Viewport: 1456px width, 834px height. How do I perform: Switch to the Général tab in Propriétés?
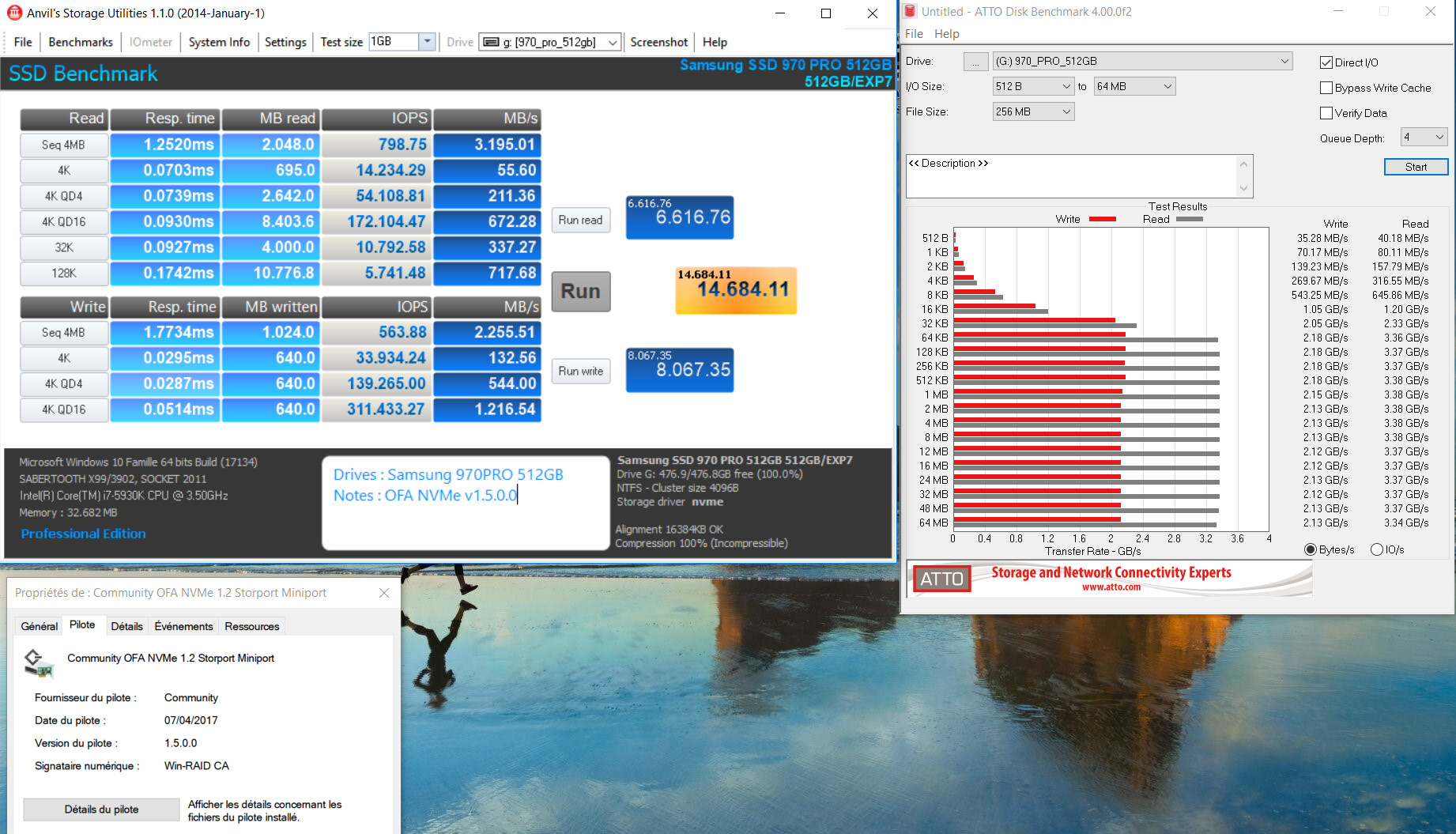[40, 626]
